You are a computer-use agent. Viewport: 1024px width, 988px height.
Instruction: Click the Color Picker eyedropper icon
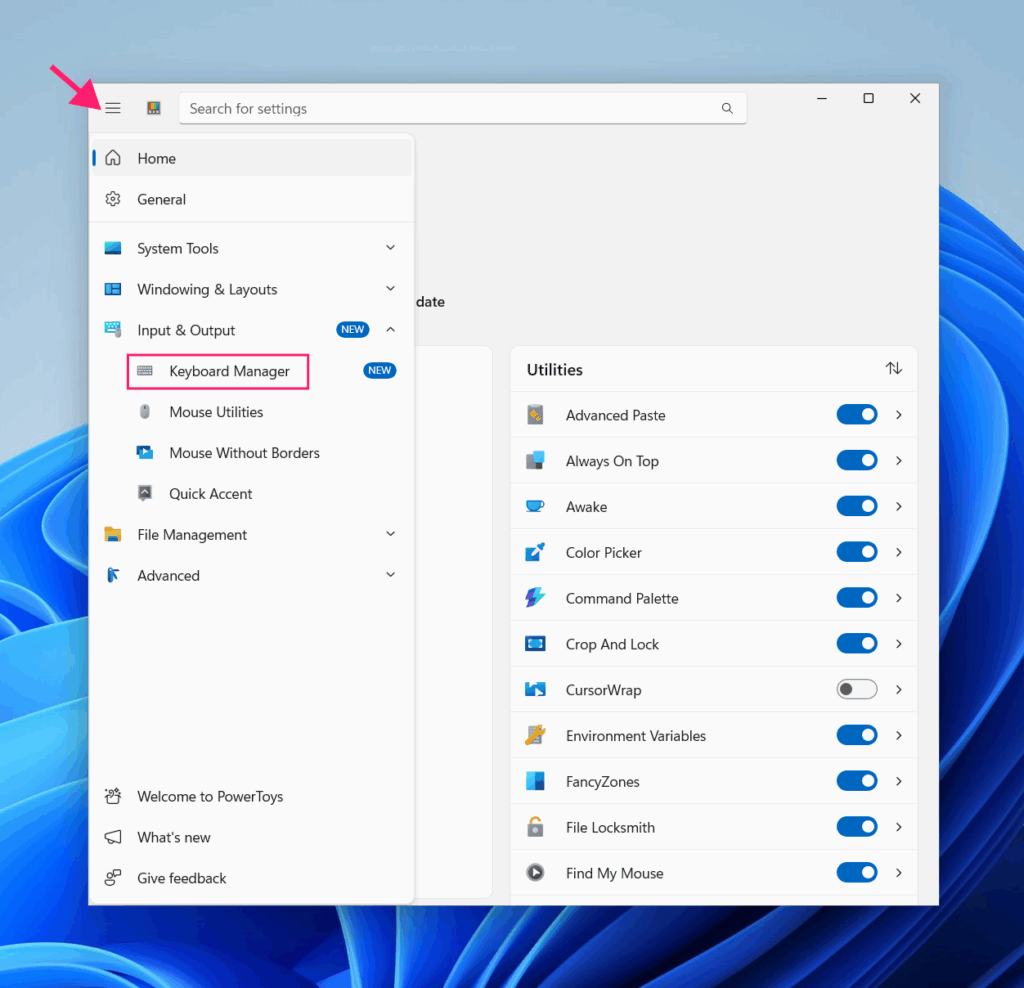[536, 552]
